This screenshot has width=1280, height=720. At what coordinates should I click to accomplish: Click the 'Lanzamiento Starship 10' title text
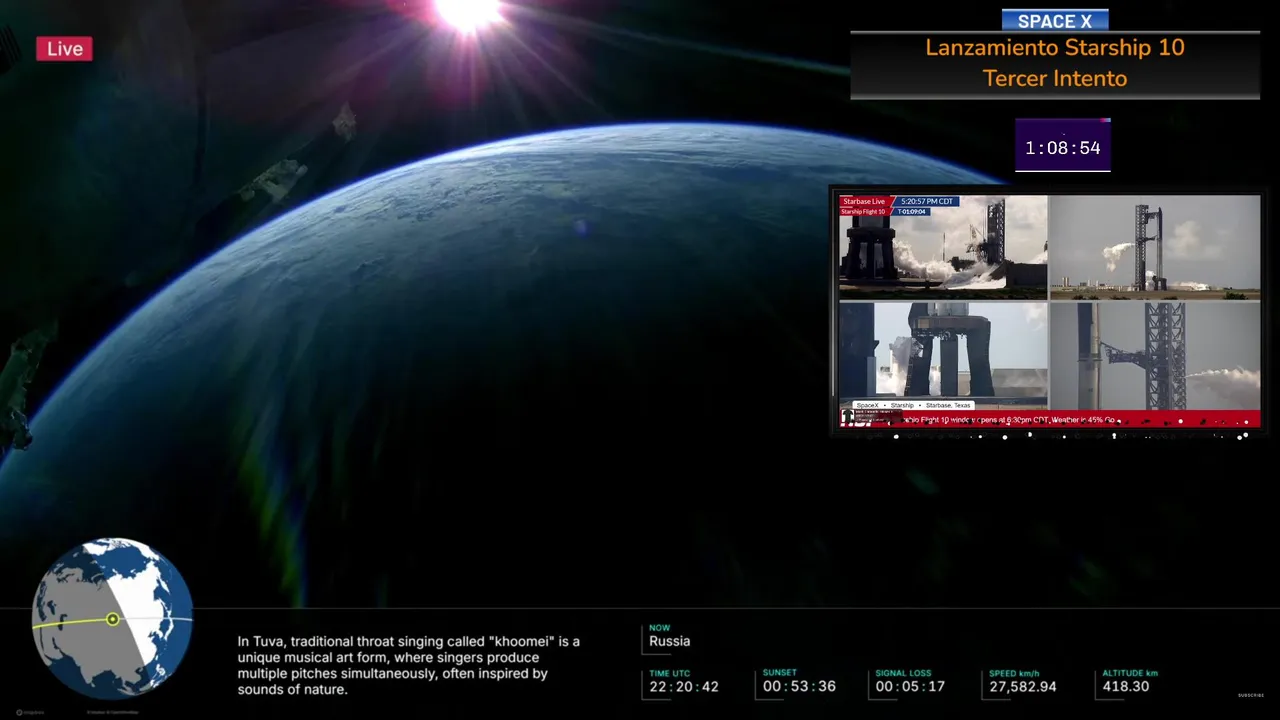click(x=1055, y=48)
